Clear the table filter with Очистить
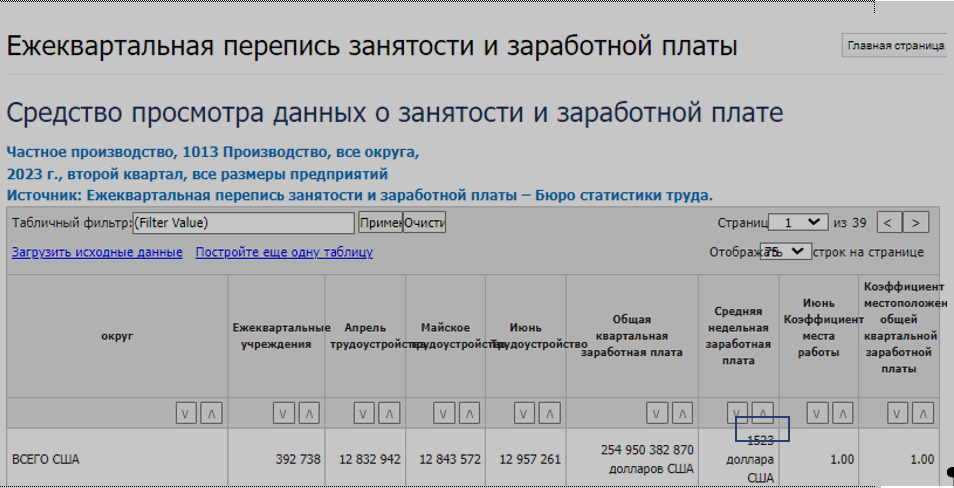This screenshot has width=954, height=488. click(425, 222)
